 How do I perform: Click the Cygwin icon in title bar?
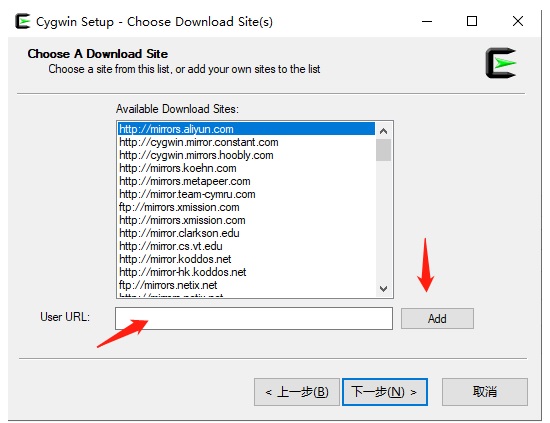coord(23,21)
